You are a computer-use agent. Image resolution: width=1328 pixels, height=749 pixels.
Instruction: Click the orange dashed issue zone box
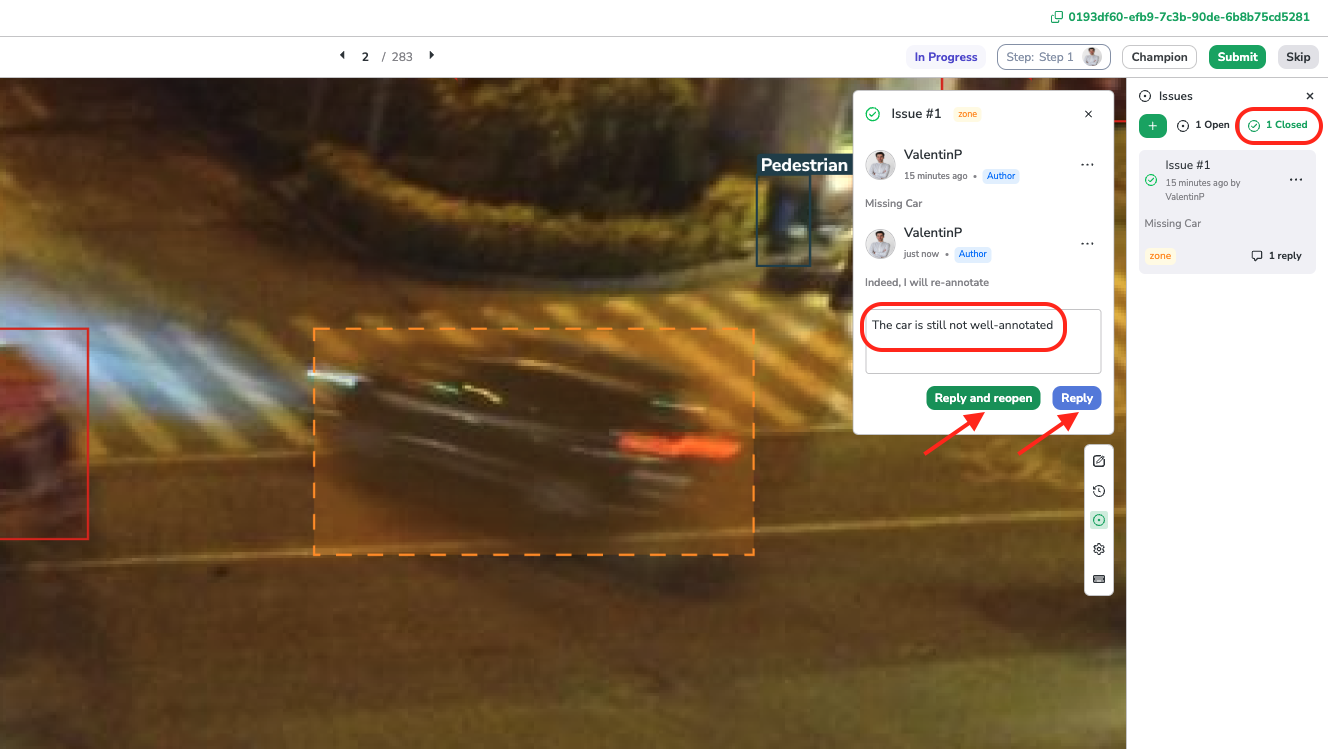click(534, 442)
